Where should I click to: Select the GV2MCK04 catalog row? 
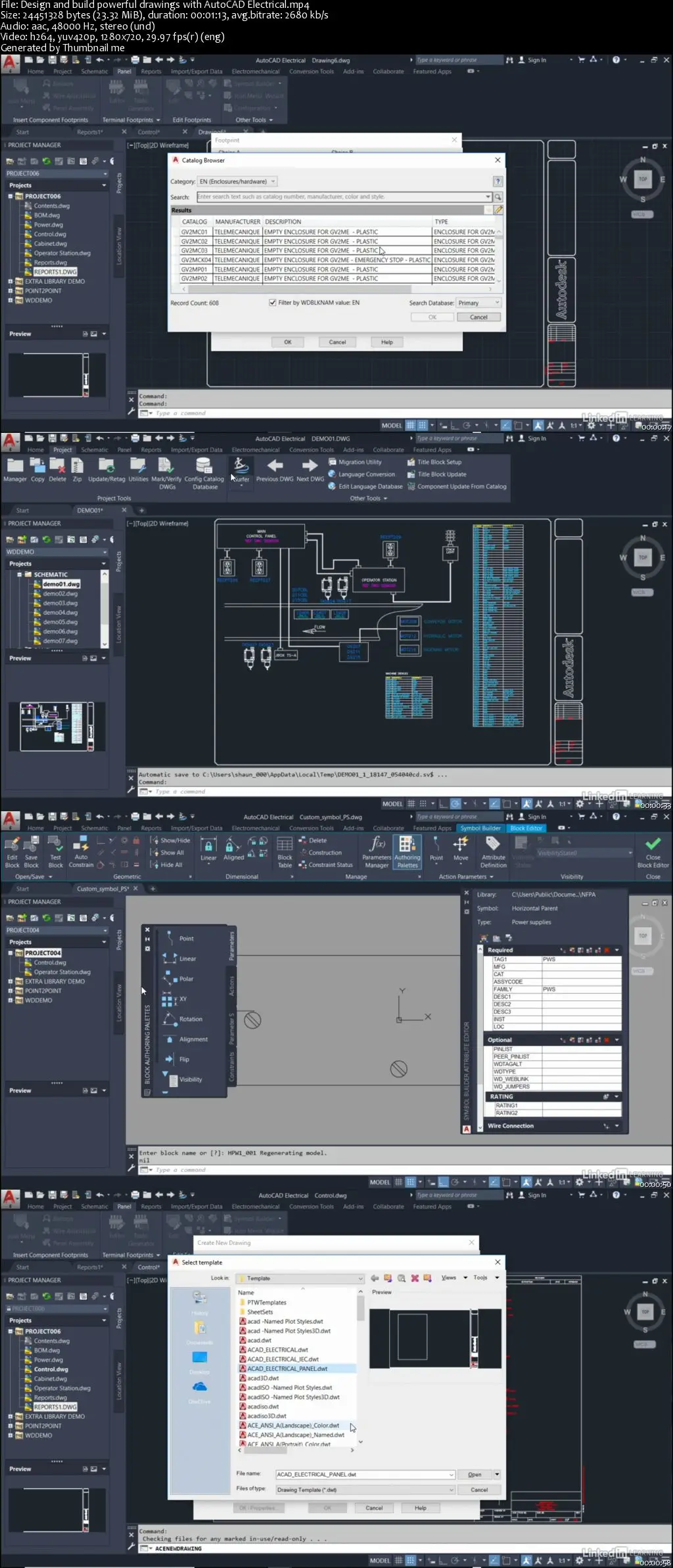coord(337,260)
